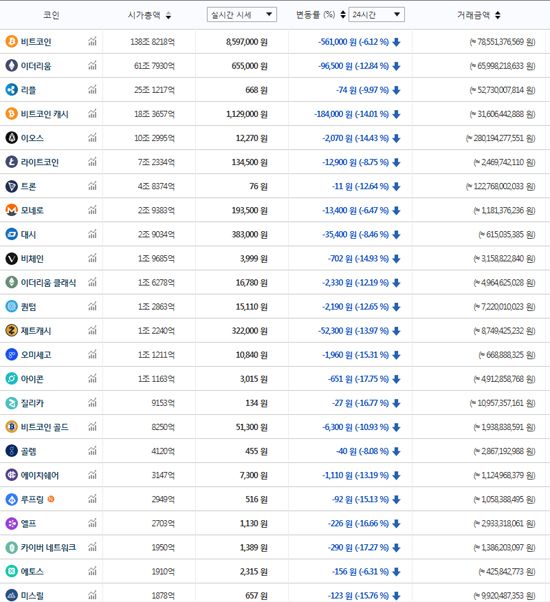Click the 카이버 네트워크 coin logo
Viewport: 550px width, 602px height.
[12, 547]
